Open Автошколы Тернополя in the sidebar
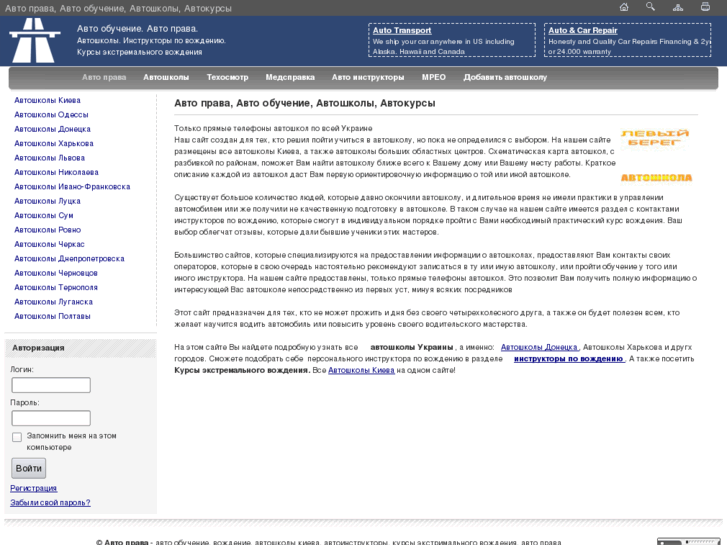 (56, 287)
